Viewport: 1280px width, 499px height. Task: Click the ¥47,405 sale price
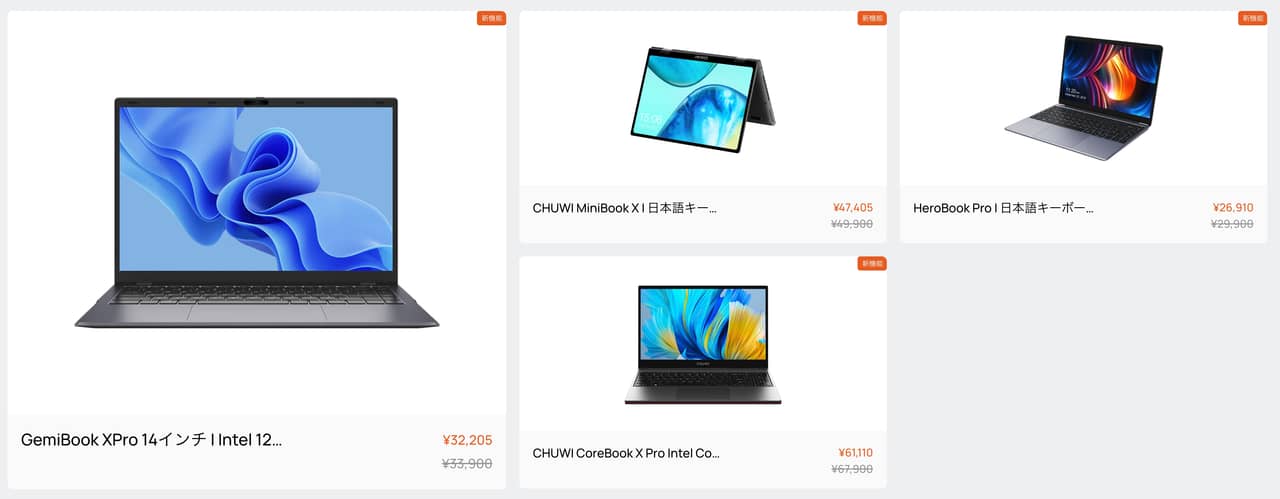click(852, 208)
